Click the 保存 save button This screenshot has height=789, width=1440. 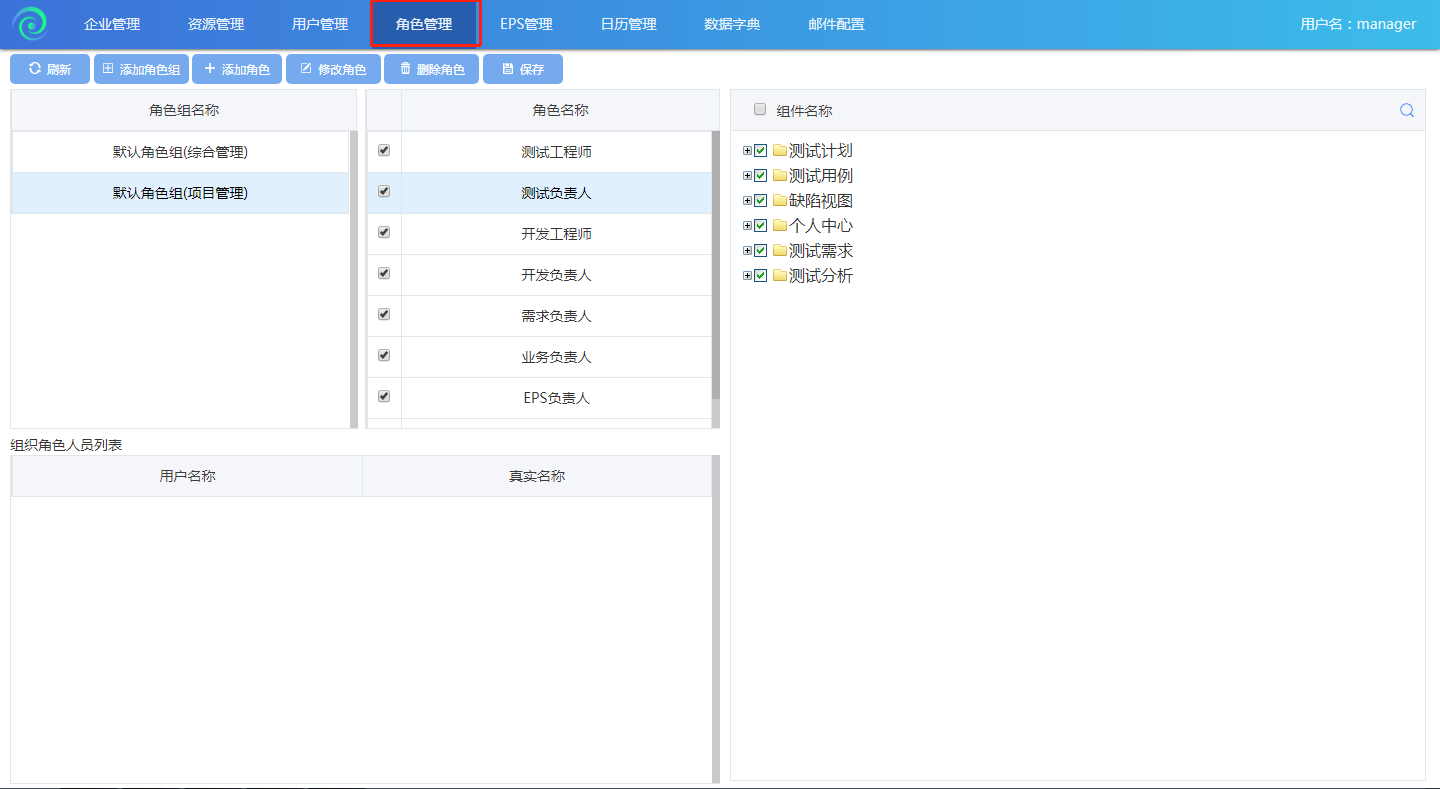tap(522, 69)
